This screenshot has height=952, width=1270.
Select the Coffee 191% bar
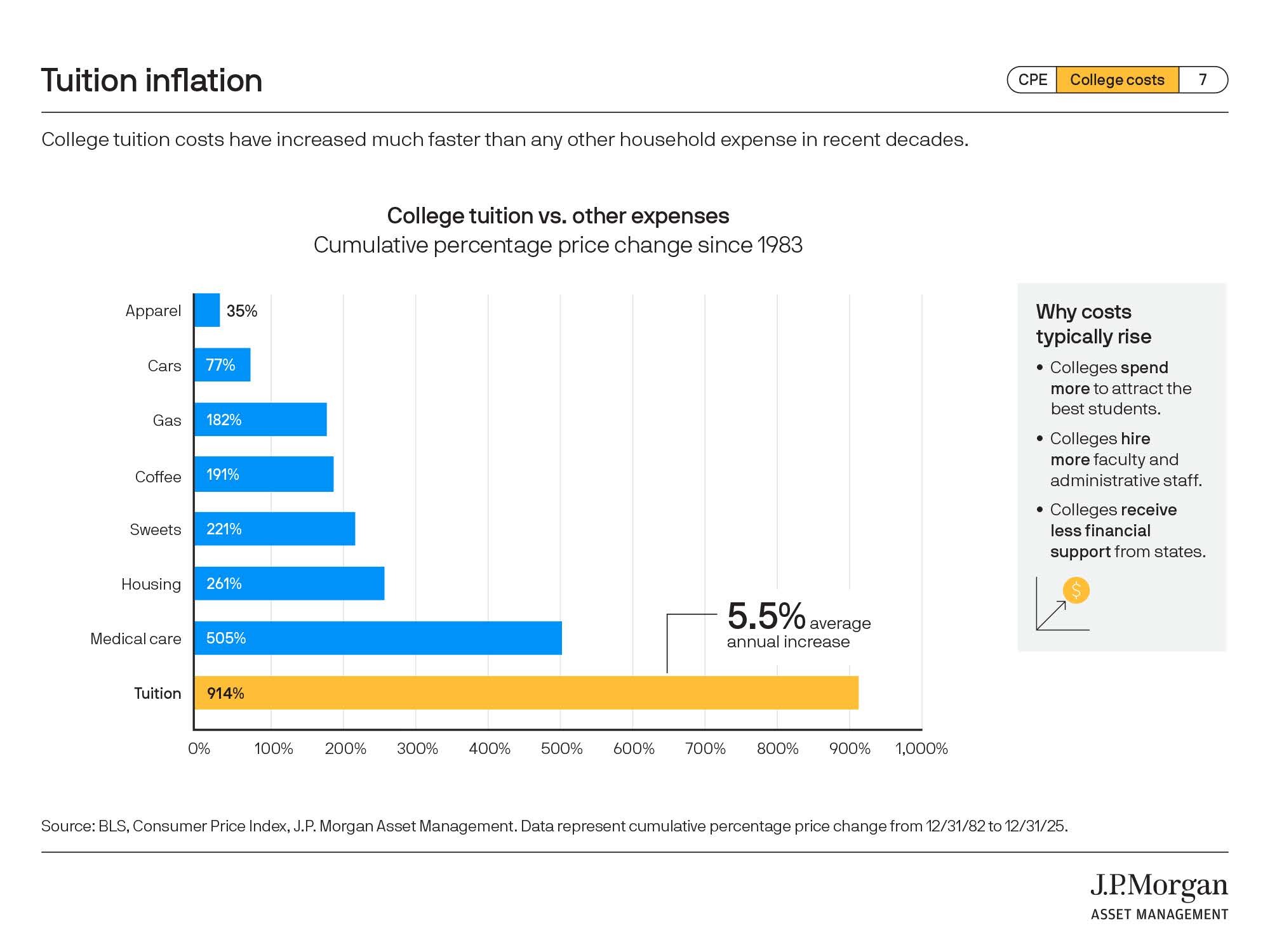264,474
